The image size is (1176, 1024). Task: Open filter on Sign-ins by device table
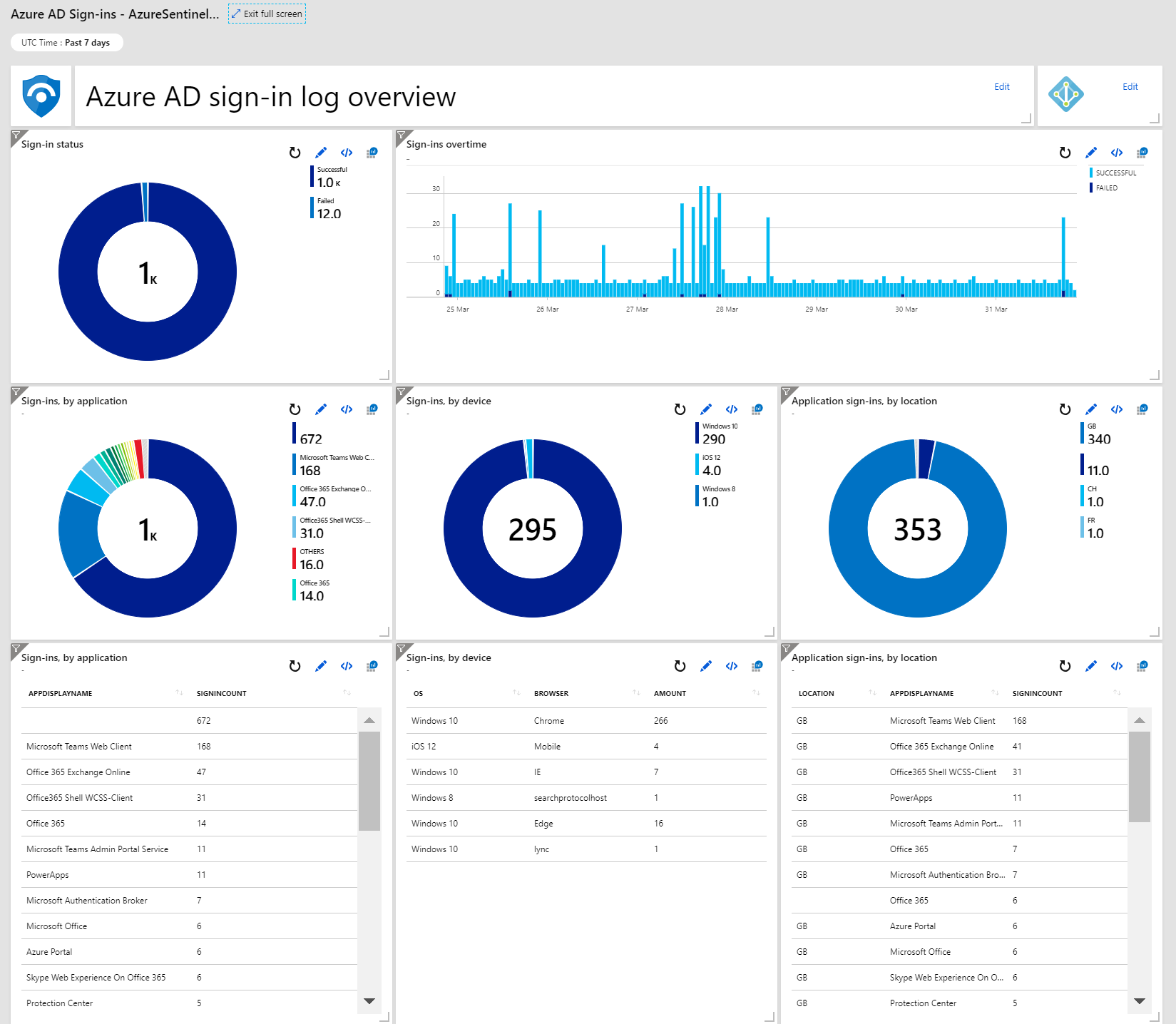402,648
